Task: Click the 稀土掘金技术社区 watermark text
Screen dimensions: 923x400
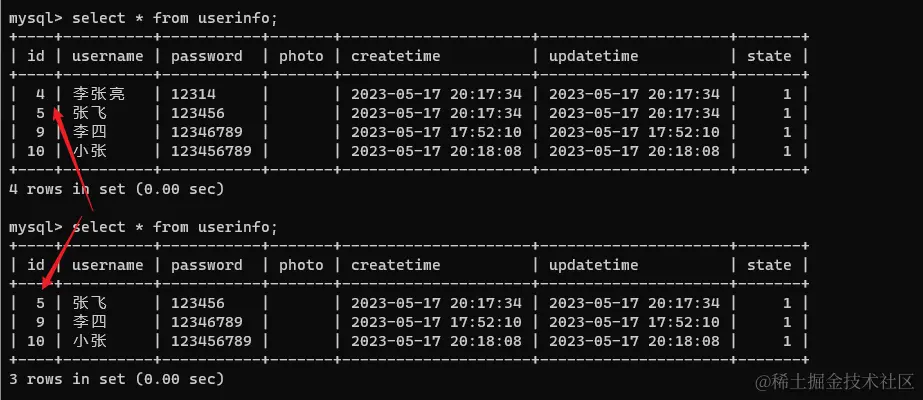Action: 835,381
